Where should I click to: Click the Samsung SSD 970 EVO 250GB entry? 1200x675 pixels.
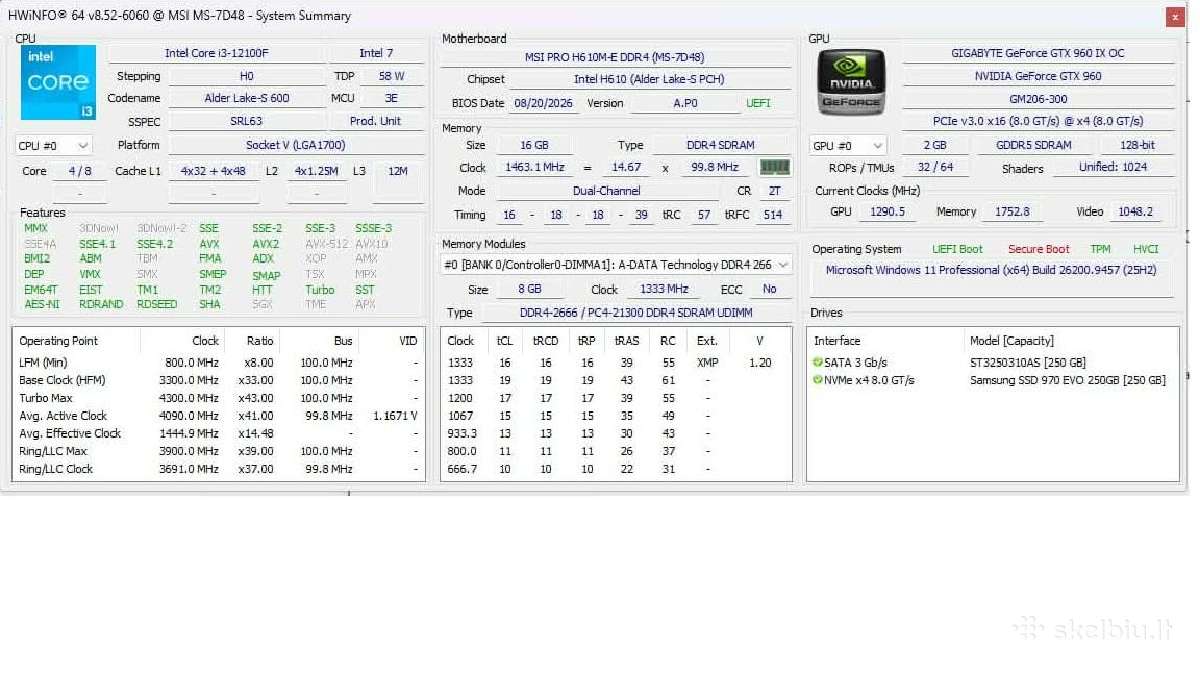click(1068, 380)
